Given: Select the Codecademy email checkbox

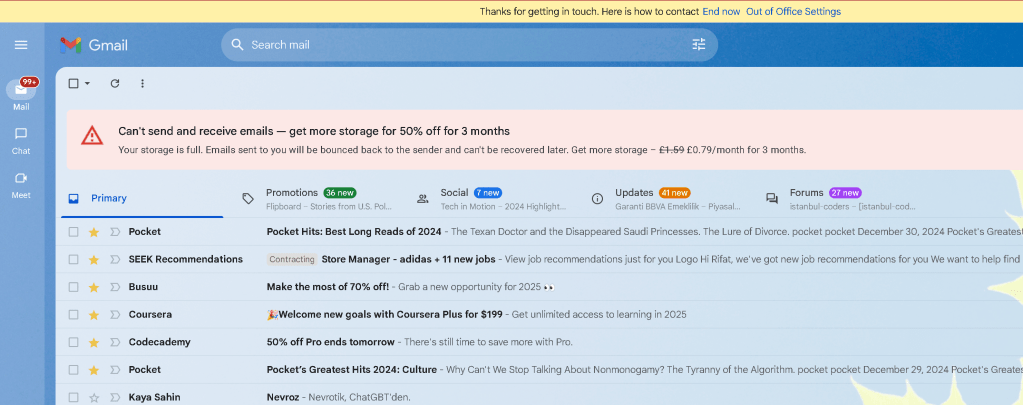Looking at the screenshot, I should 73,342.
